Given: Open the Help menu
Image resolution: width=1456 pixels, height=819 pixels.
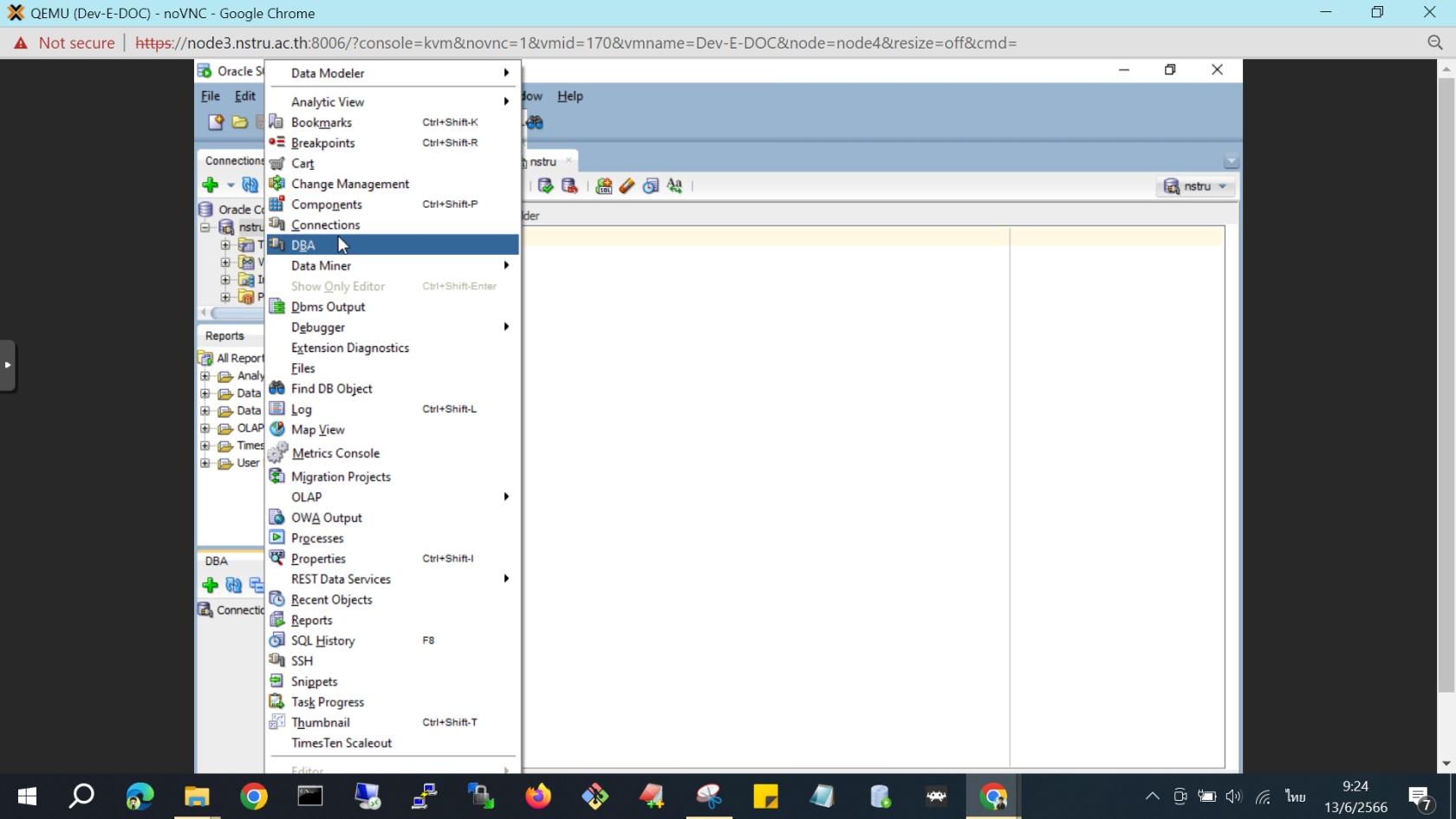Looking at the screenshot, I should pyautogui.click(x=569, y=96).
